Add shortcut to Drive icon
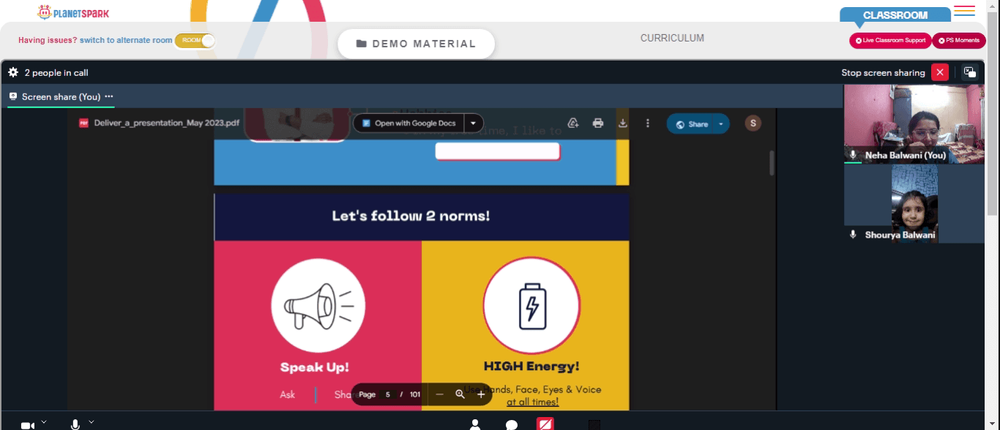The height and width of the screenshot is (430, 1000). [x=573, y=123]
